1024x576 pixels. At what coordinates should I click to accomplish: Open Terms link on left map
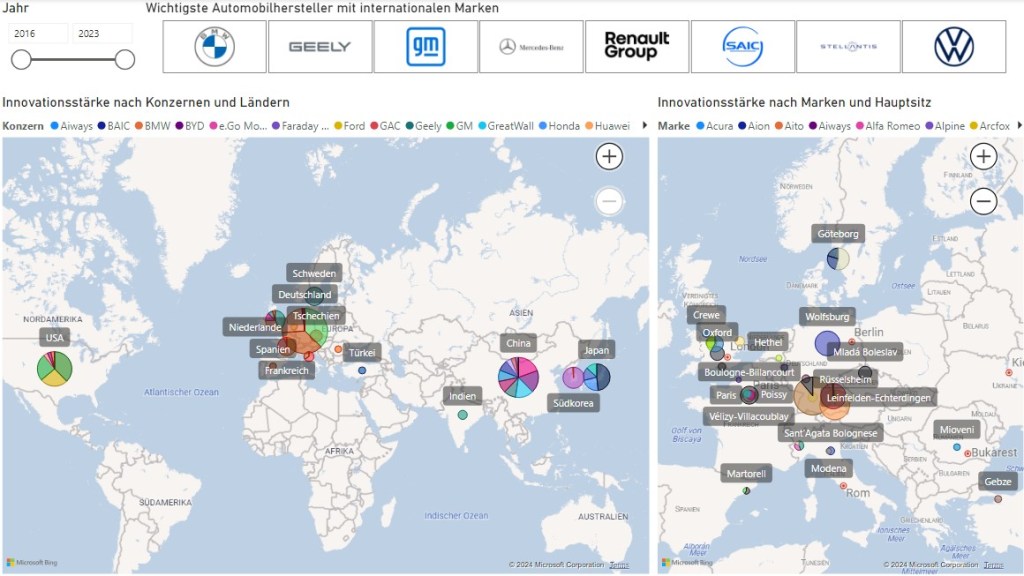click(x=620, y=565)
